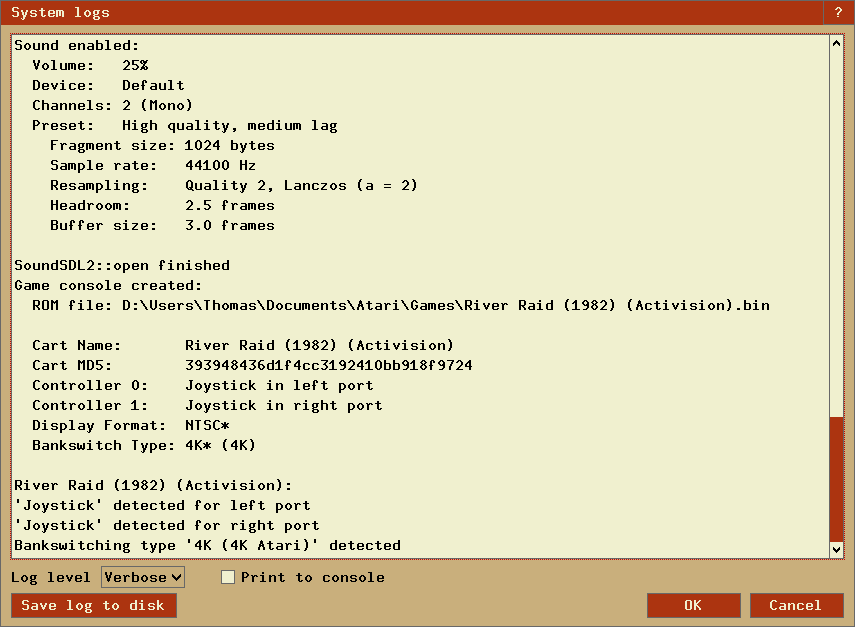Click the 'Device: Default' log line

coord(108,86)
